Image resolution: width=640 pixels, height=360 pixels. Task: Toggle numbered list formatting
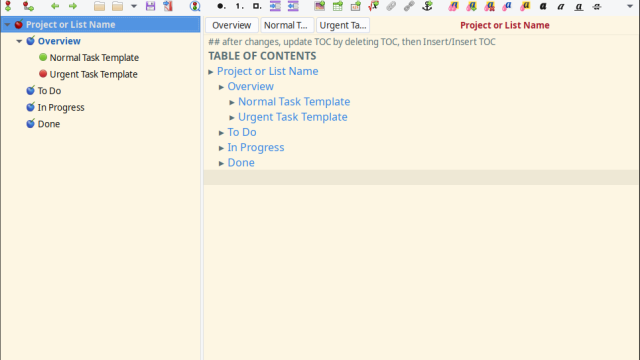239,6
